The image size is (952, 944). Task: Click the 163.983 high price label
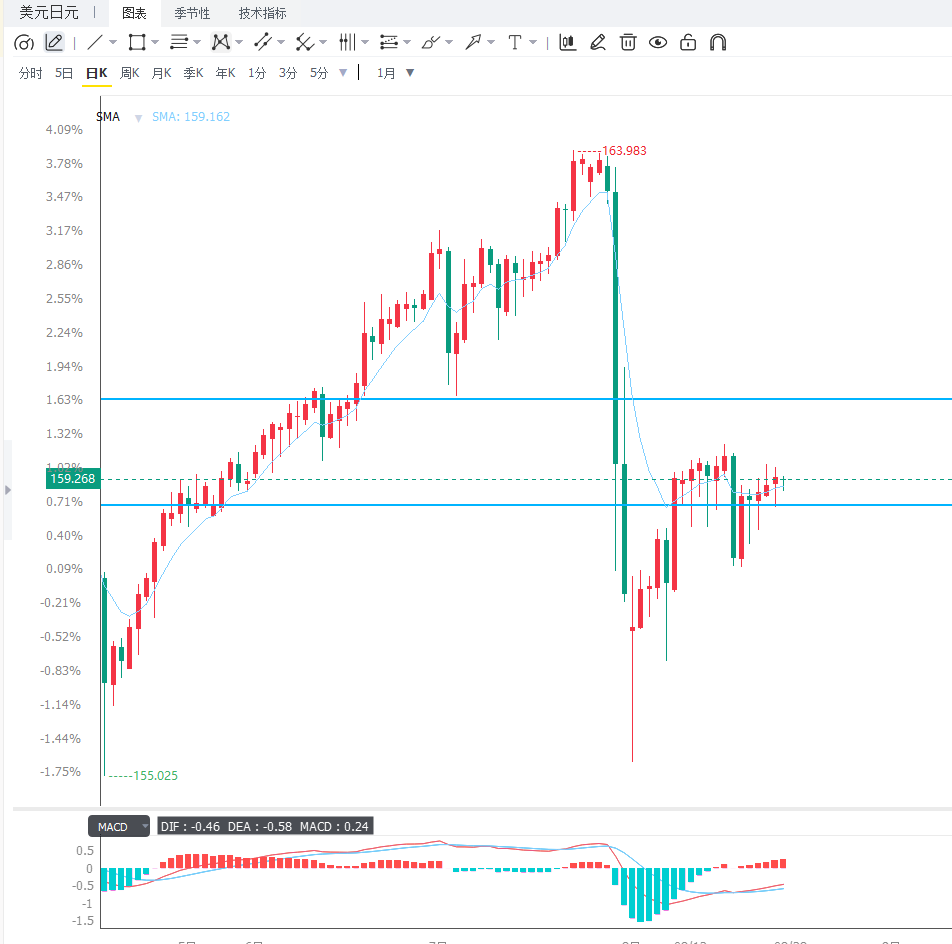point(624,151)
